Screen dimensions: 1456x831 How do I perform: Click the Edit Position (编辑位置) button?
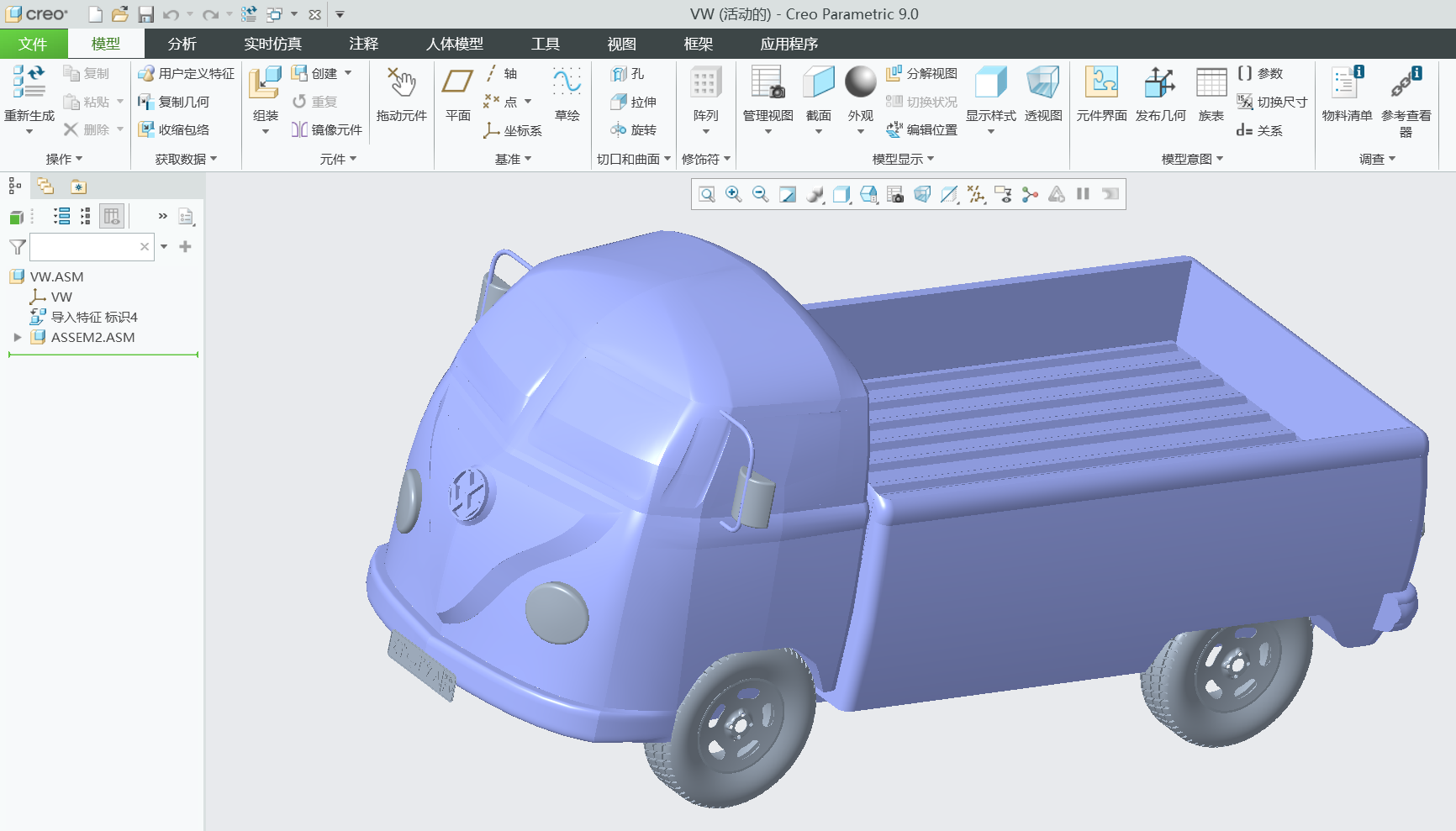tap(922, 129)
